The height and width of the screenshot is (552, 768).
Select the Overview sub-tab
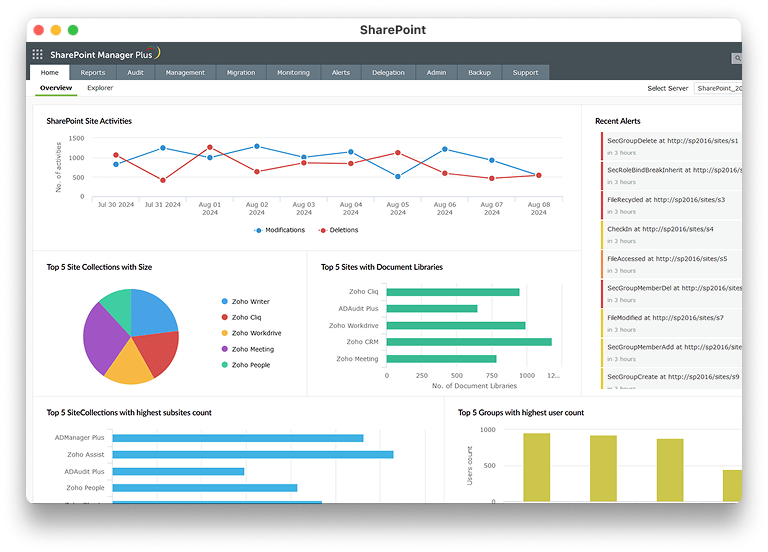pyautogui.click(x=56, y=88)
